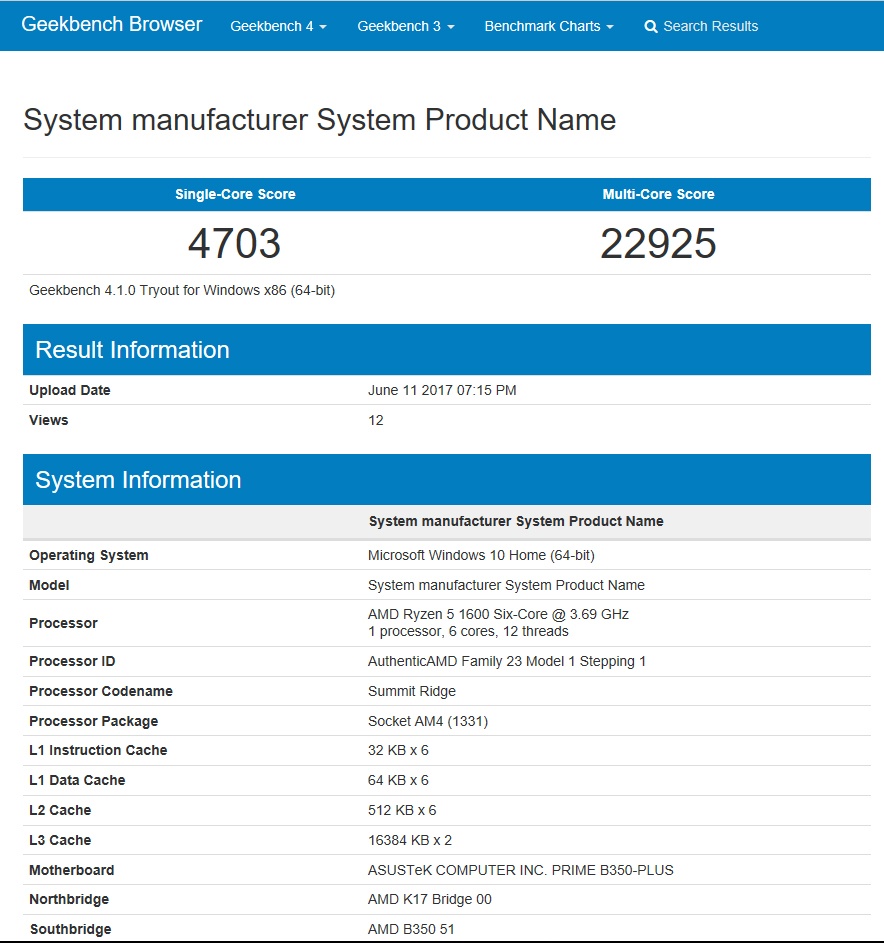Click the Upload Date label
Viewport: 884px width, 943px height.
(x=70, y=390)
